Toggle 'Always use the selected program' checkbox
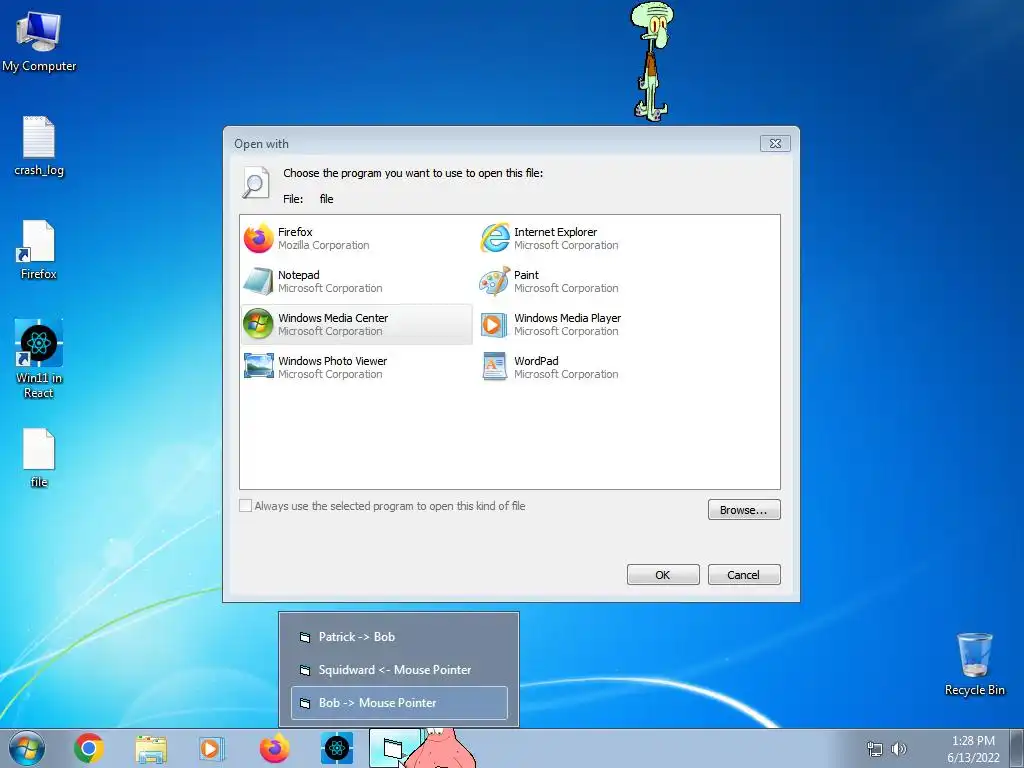Viewport: 1024px width, 768px height. pyautogui.click(x=246, y=505)
